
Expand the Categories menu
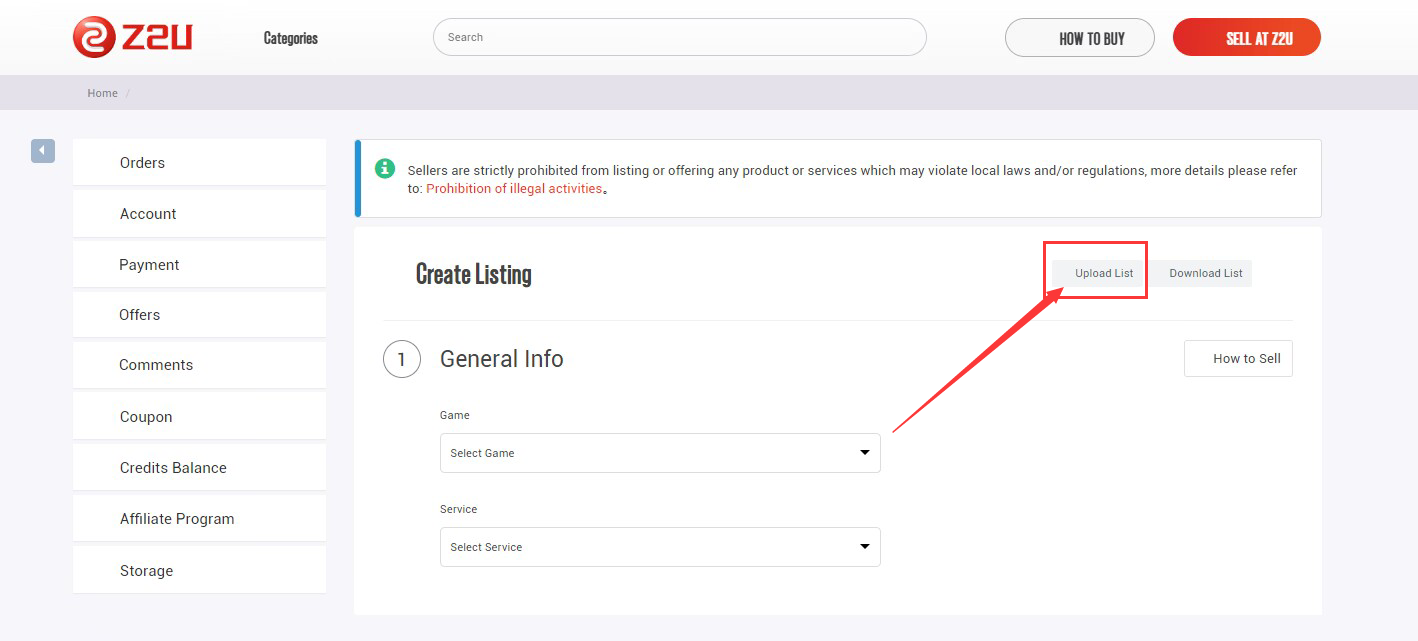(x=290, y=38)
